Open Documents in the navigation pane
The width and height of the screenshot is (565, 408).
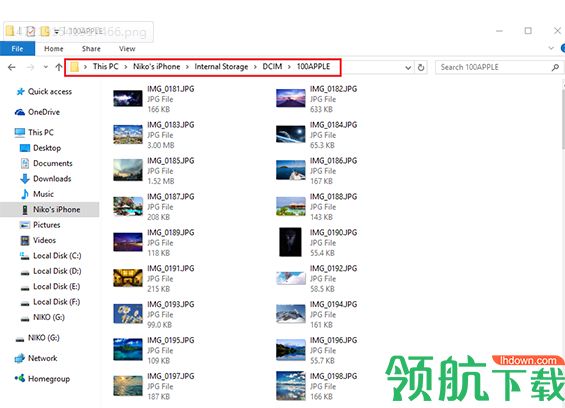(x=46, y=163)
